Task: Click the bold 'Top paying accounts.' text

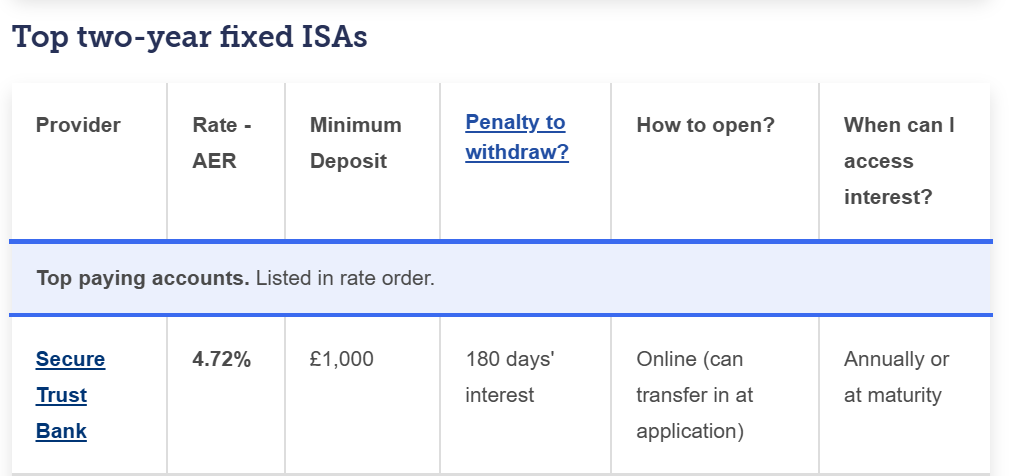Action: (143, 279)
